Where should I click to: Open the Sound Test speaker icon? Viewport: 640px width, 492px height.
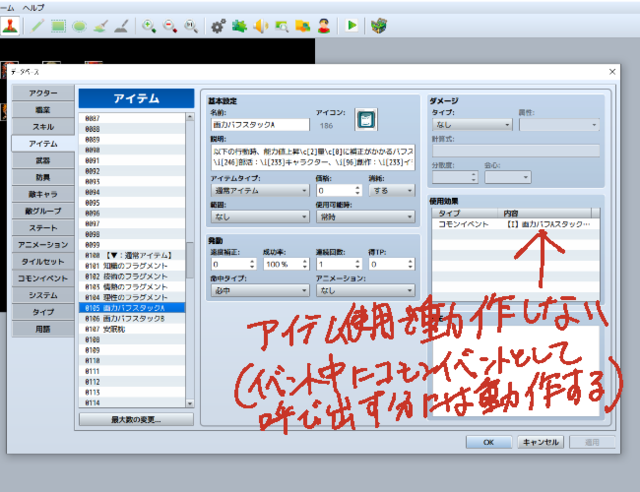click(x=260, y=26)
